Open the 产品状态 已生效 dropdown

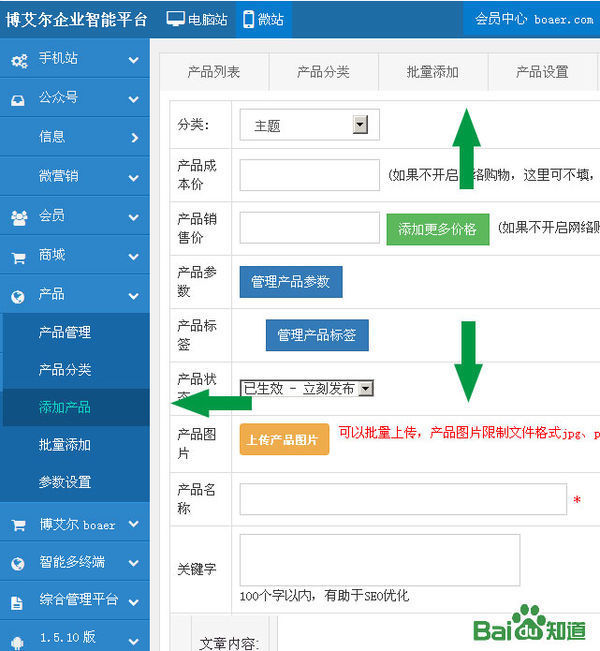tap(307, 388)
